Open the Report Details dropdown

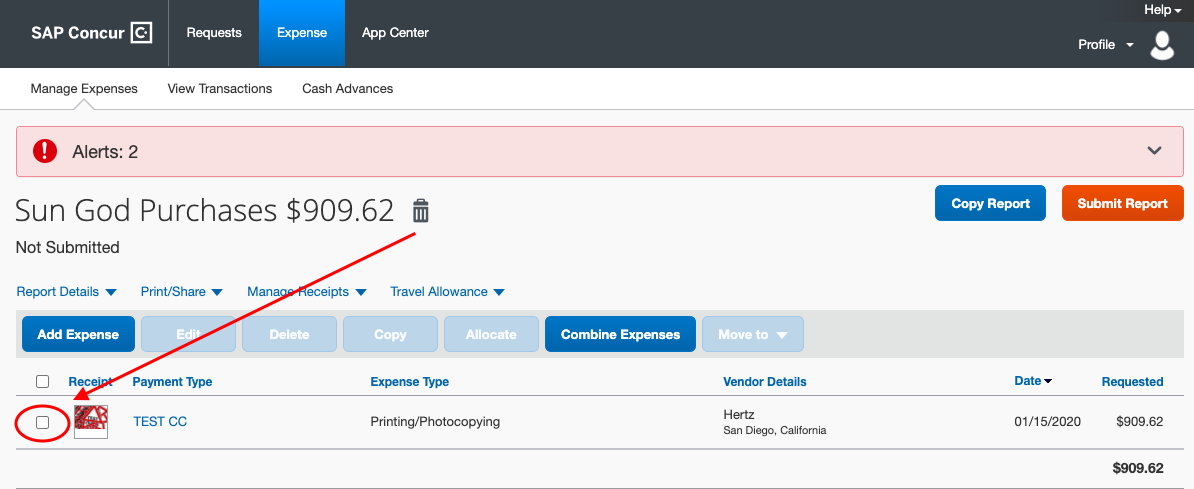[x=66, y=292]
